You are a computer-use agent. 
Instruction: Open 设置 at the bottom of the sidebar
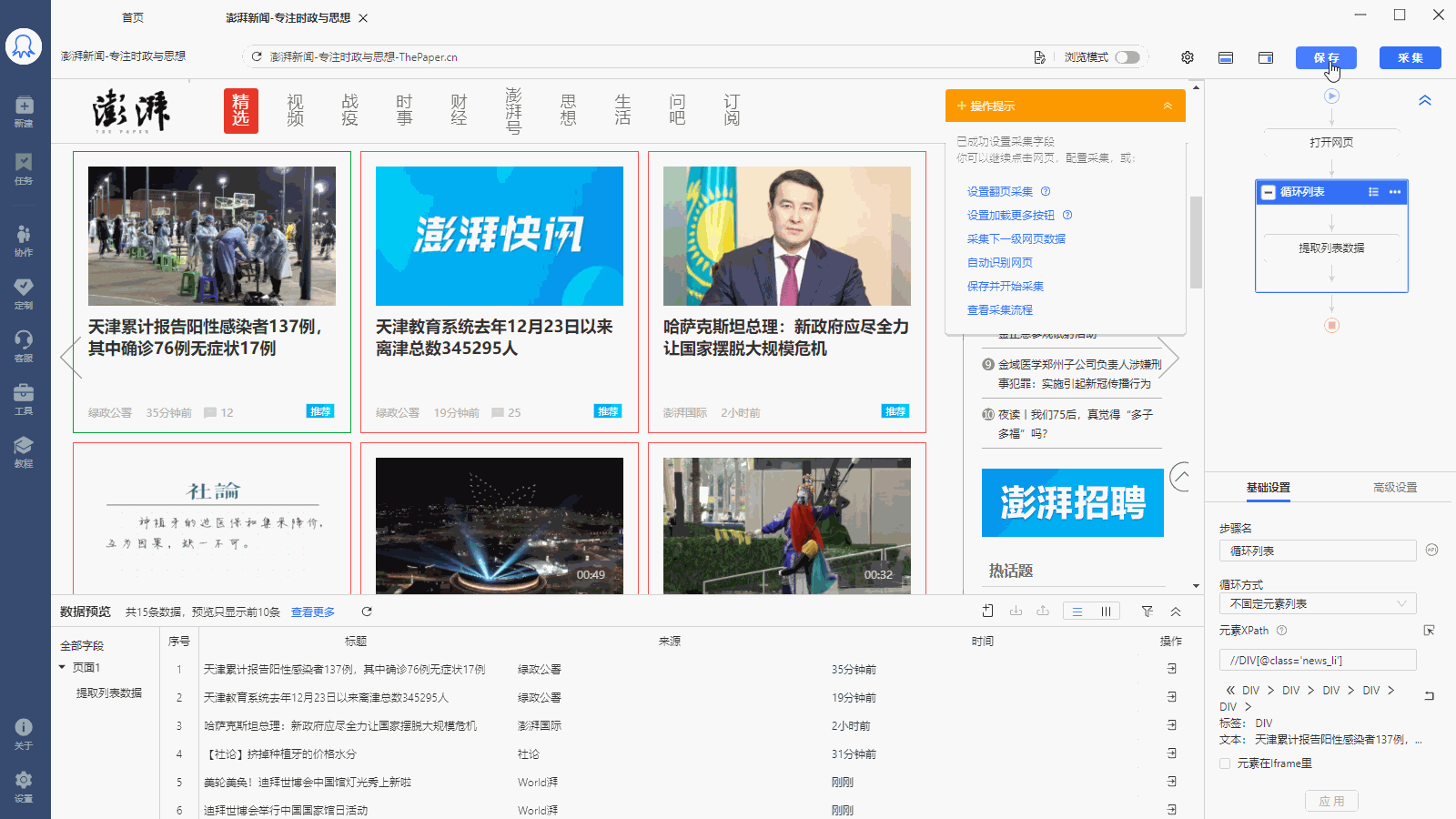24,786
